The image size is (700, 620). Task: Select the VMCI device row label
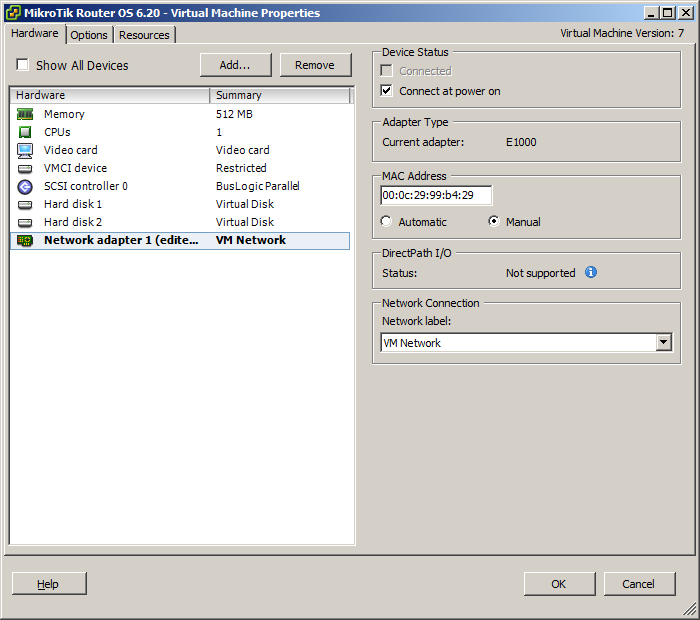tap(75, 168)
